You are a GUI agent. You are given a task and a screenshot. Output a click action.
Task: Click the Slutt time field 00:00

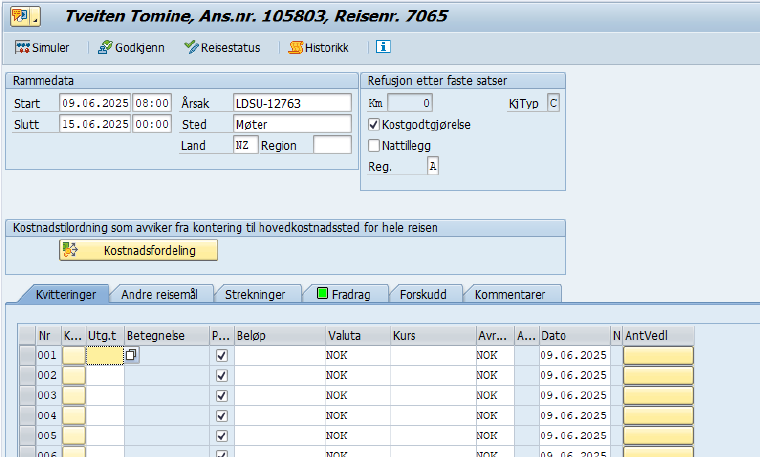click(x=152, y=124)
